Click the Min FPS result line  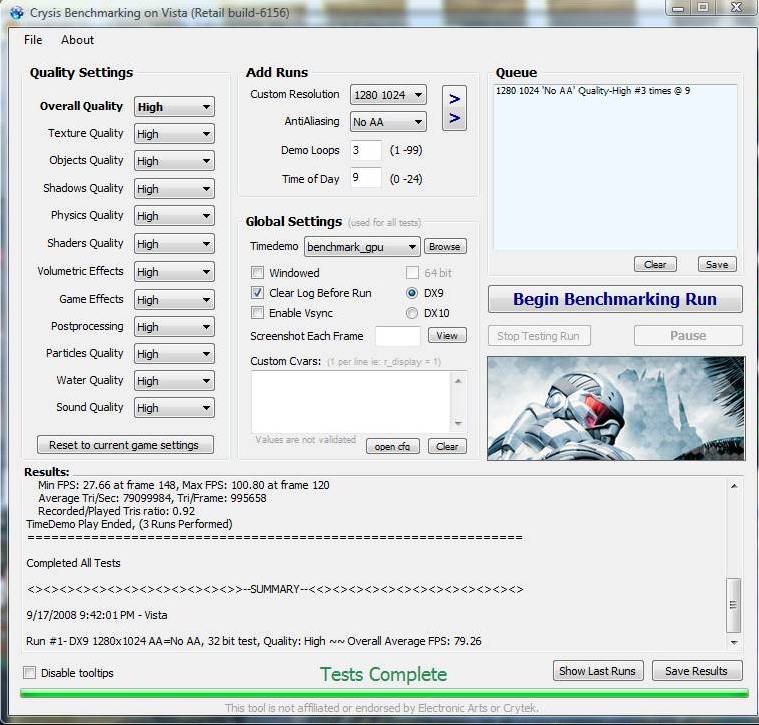click(x=183, y=485)
